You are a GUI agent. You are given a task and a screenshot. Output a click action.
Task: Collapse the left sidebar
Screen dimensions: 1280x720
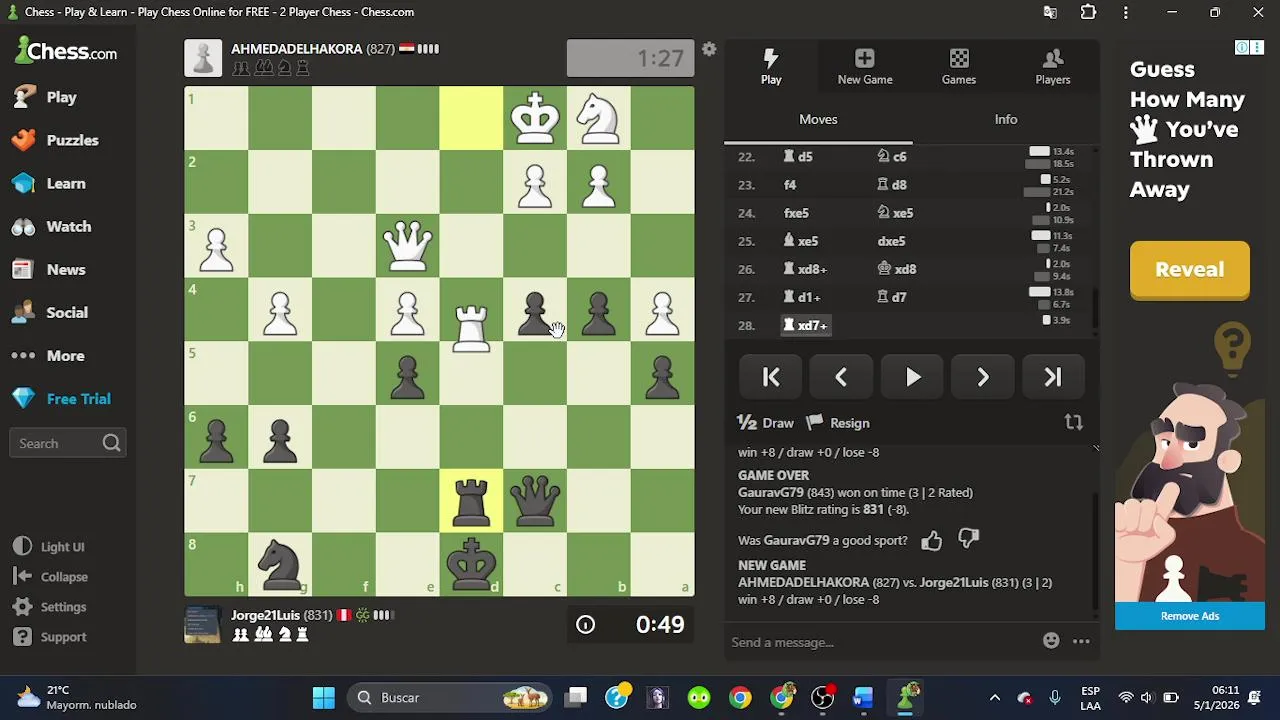point(52,576)
